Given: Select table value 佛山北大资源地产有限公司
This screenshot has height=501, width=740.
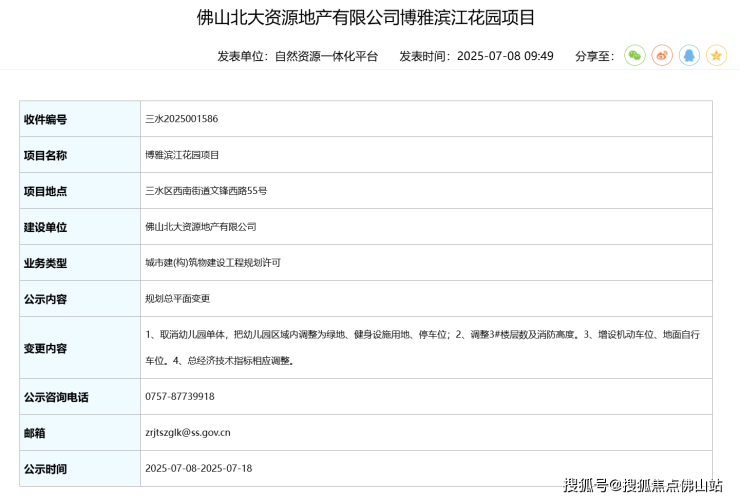Looking at the screenshot, I should tap(201, 227).
